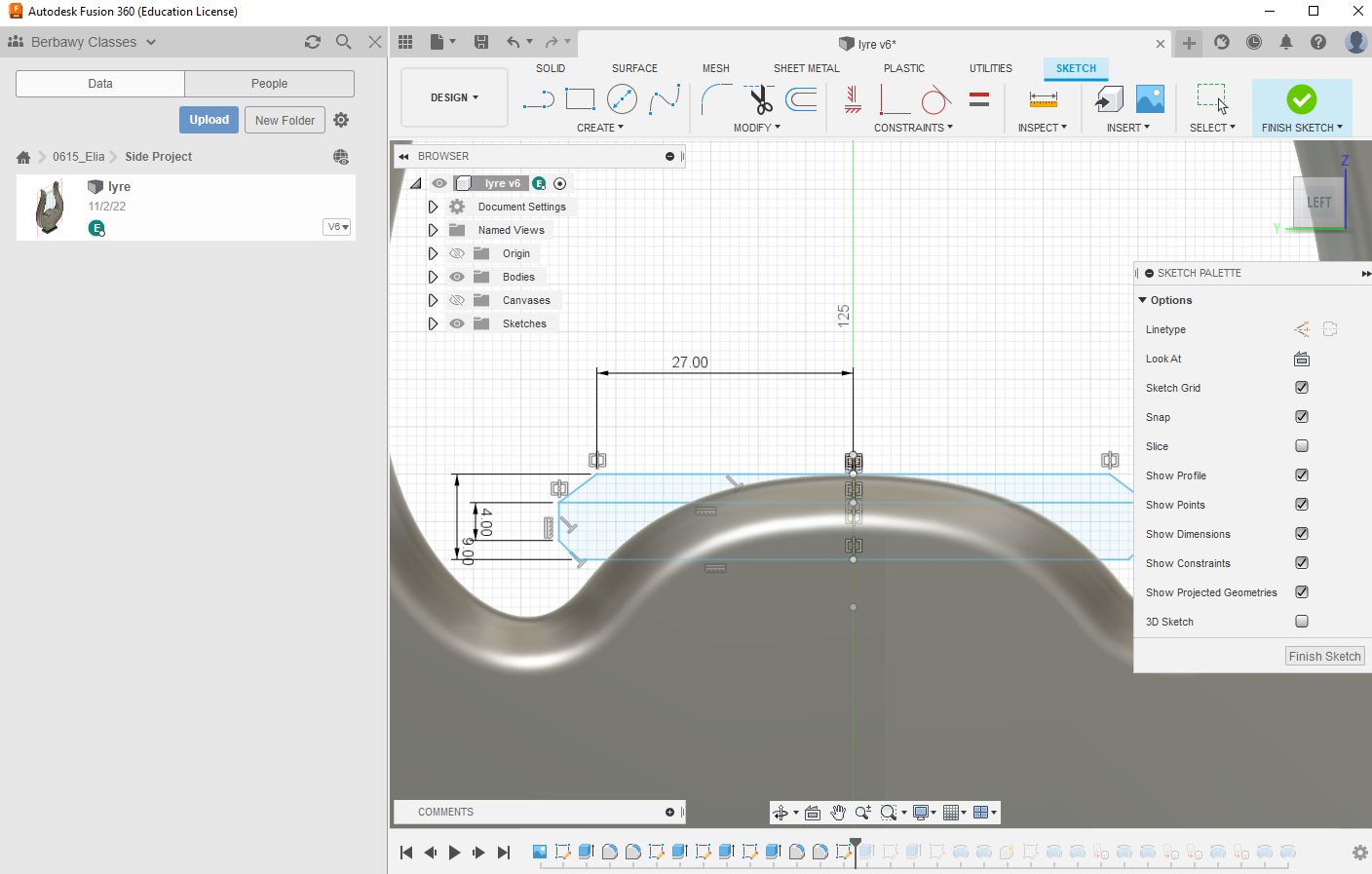Click the Offset tool icon
The height and width of the screenshot is (874, 1372).
coord(801,99)
